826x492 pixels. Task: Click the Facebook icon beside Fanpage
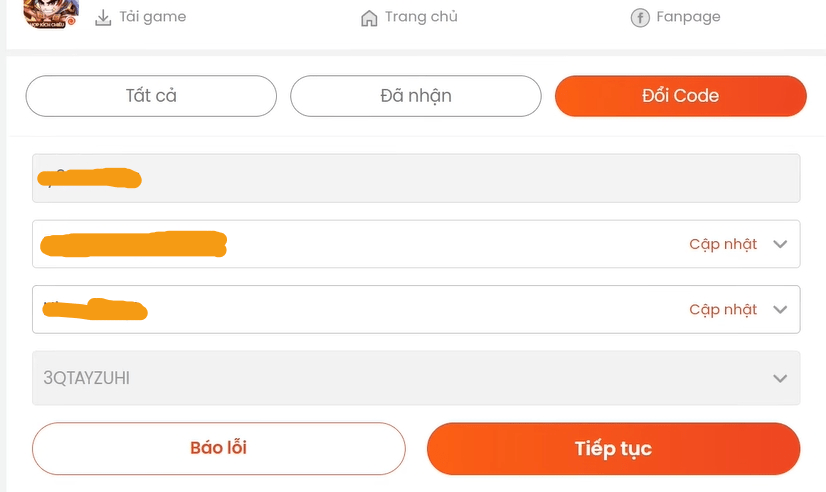point(640,18)
